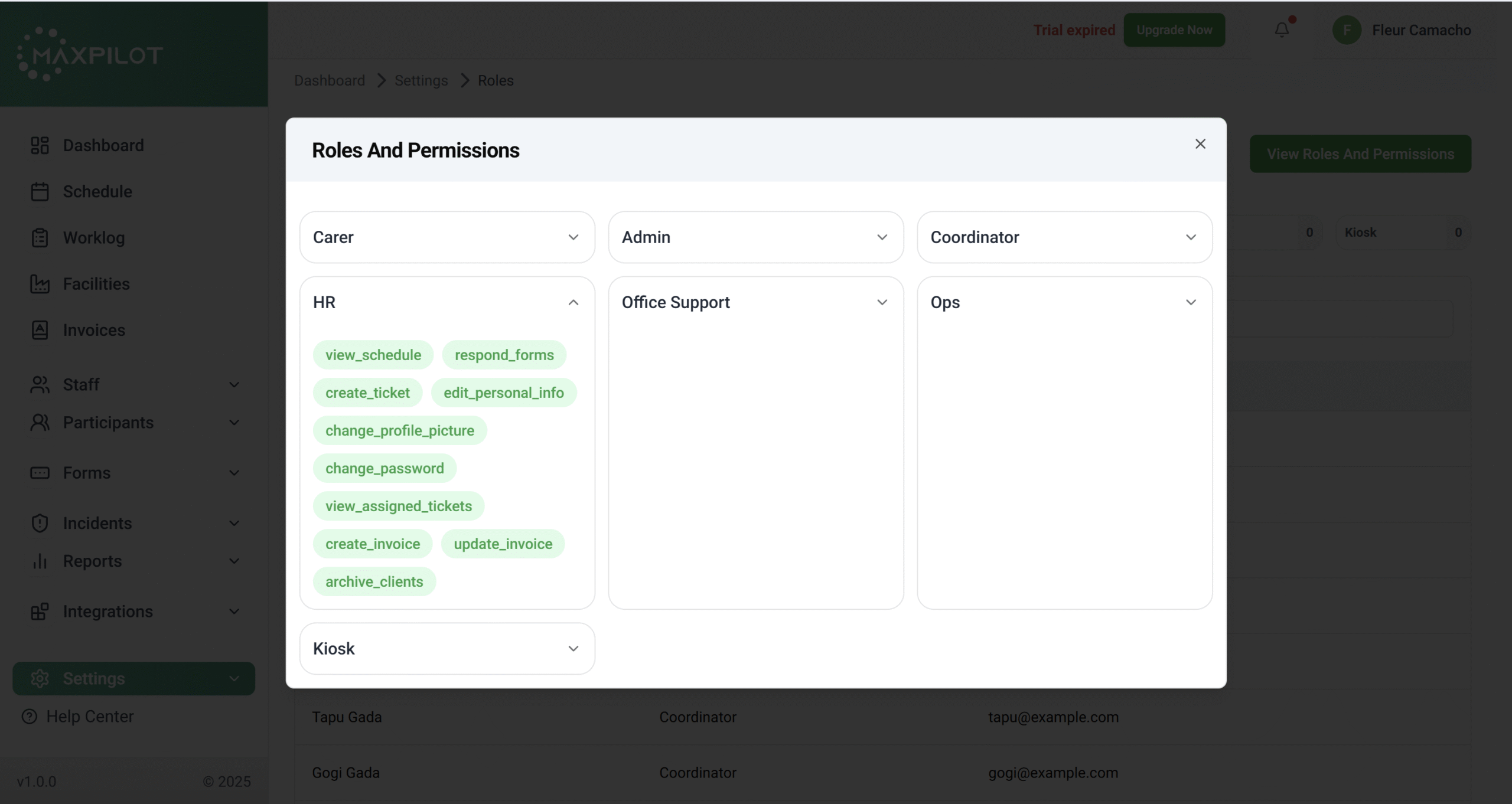Click the archive_clients permission tag

374,581
